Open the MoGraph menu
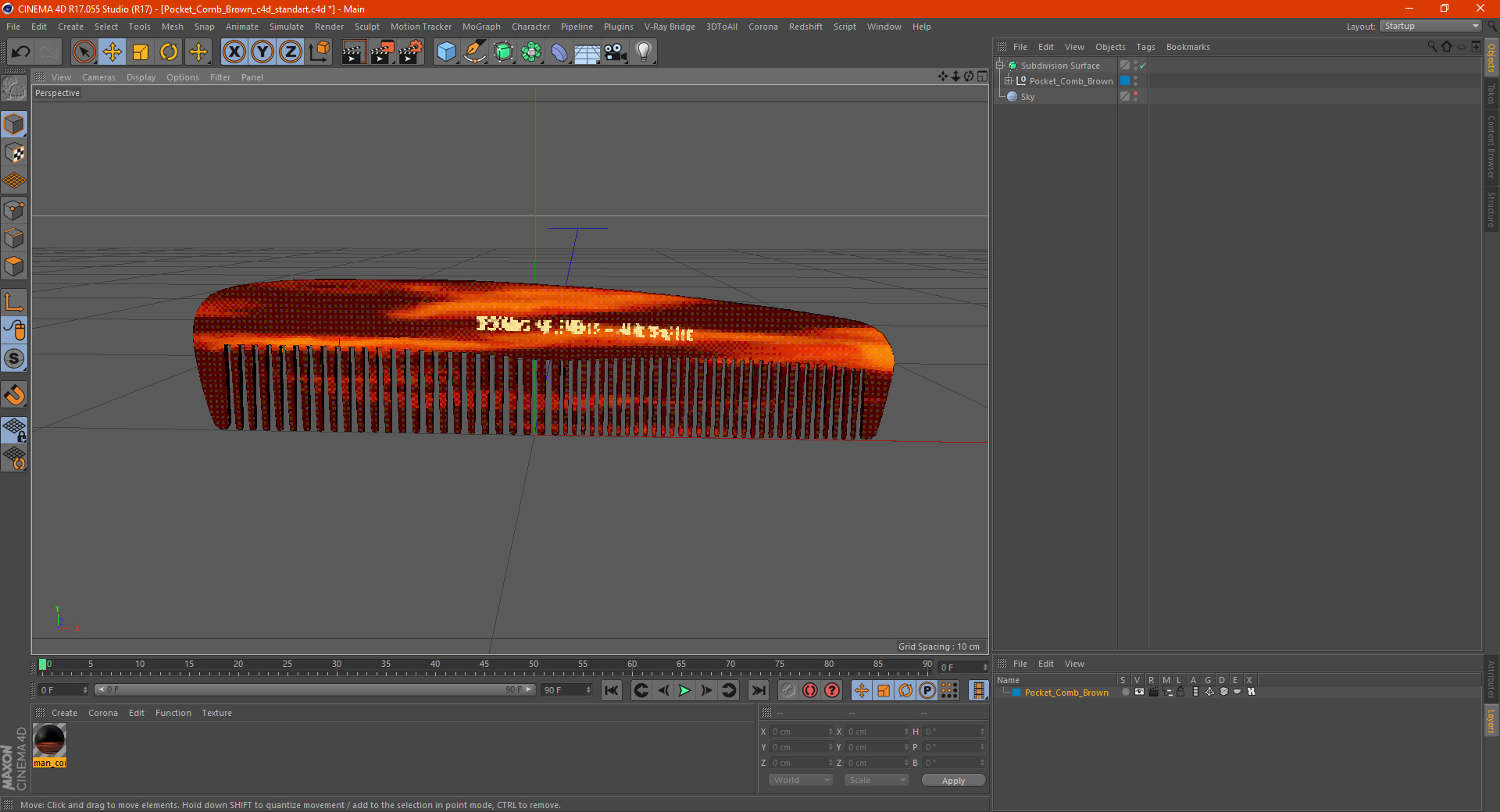 tap(480, 27)
